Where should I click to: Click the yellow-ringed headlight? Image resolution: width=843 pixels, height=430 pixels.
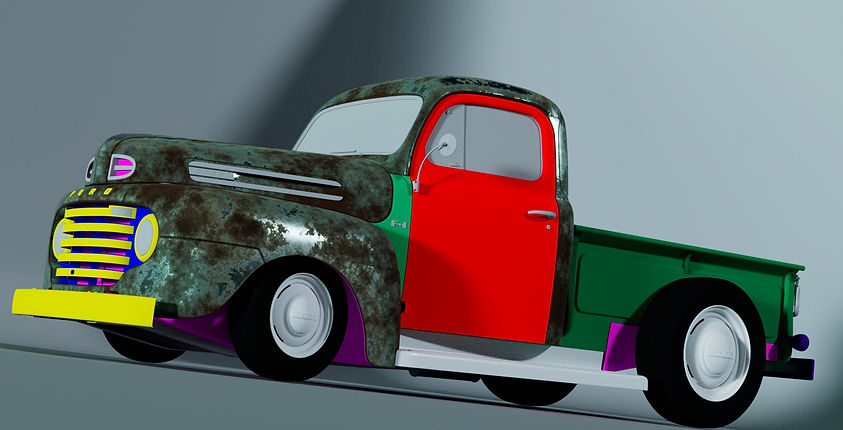point(146,238)
